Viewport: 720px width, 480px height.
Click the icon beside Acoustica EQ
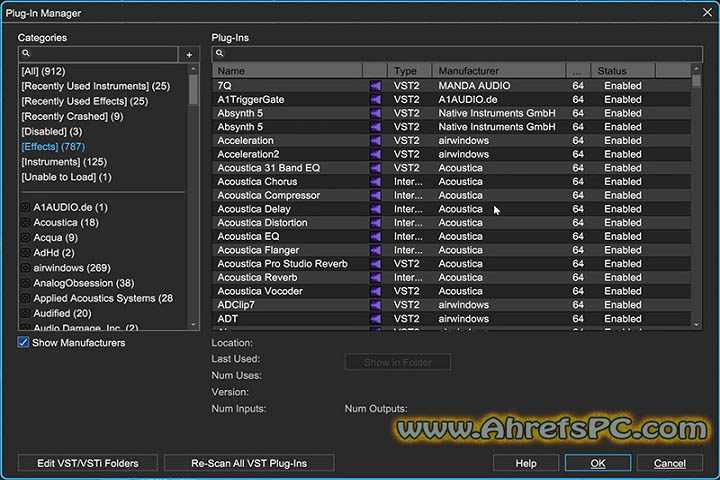tap(376, 237)
